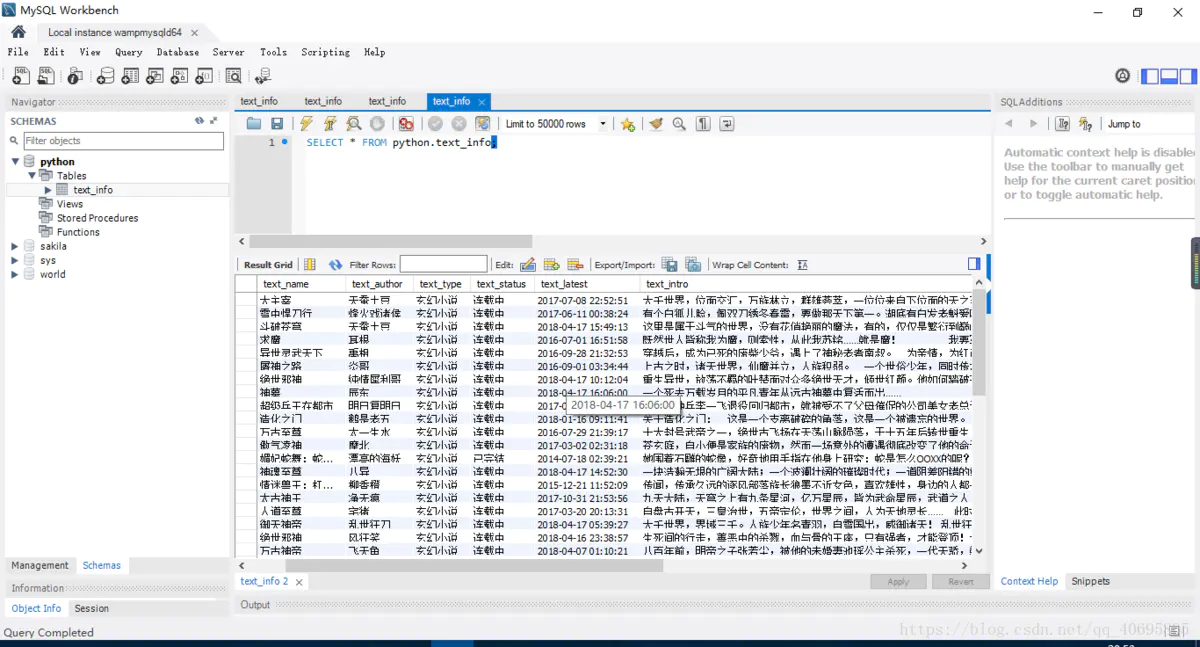
Task: Collapse the python schema node
Action: pos(15,161)
